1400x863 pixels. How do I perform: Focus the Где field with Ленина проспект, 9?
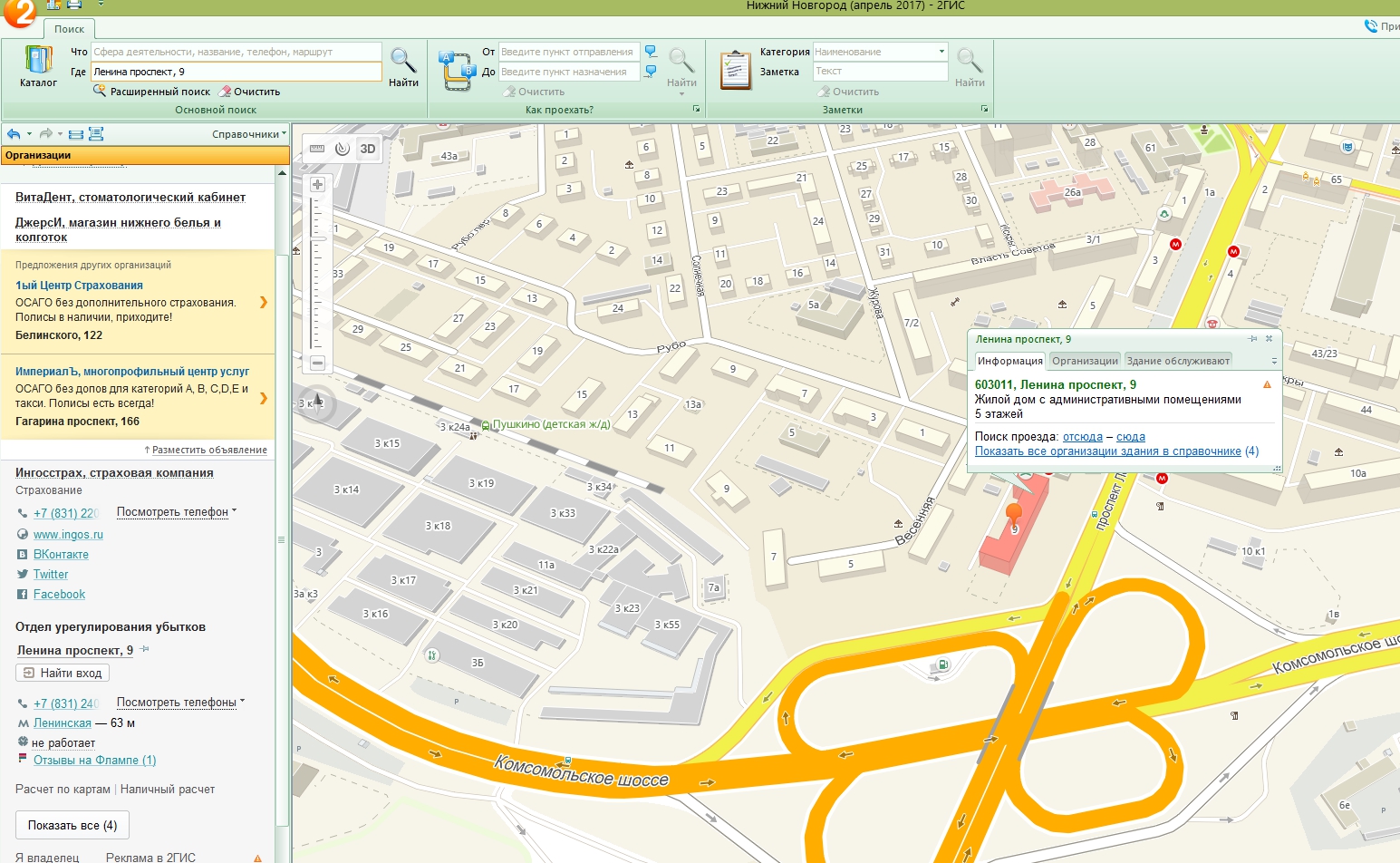click(x=236, y=72)
